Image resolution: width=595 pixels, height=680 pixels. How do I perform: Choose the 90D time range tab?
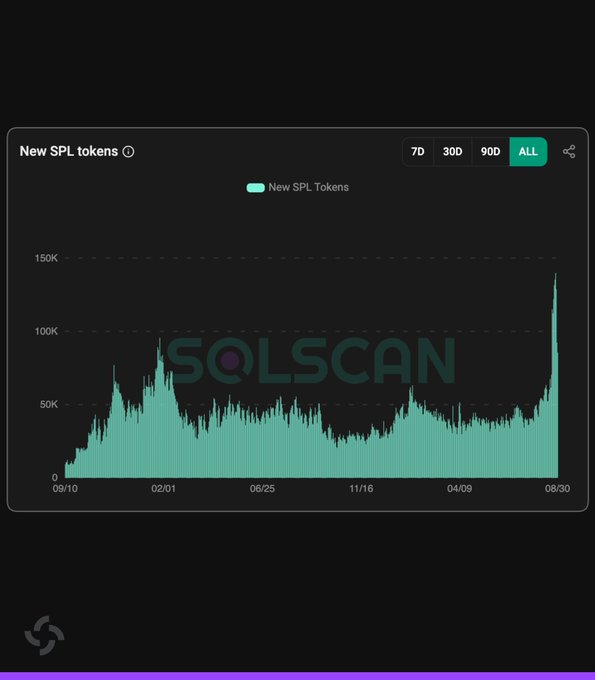coord(490,151)
